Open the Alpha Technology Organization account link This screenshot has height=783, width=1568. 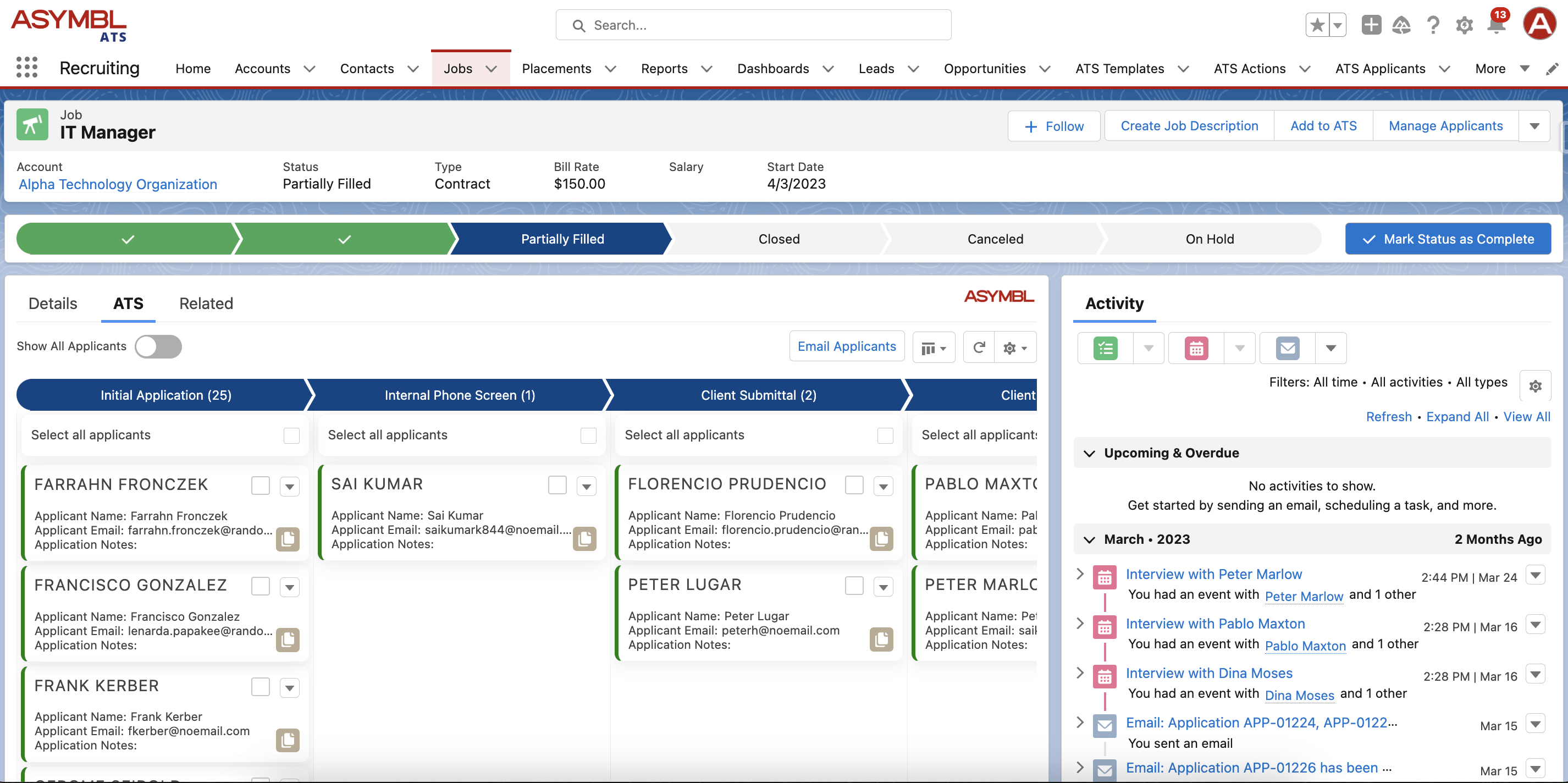click(118, 183)
